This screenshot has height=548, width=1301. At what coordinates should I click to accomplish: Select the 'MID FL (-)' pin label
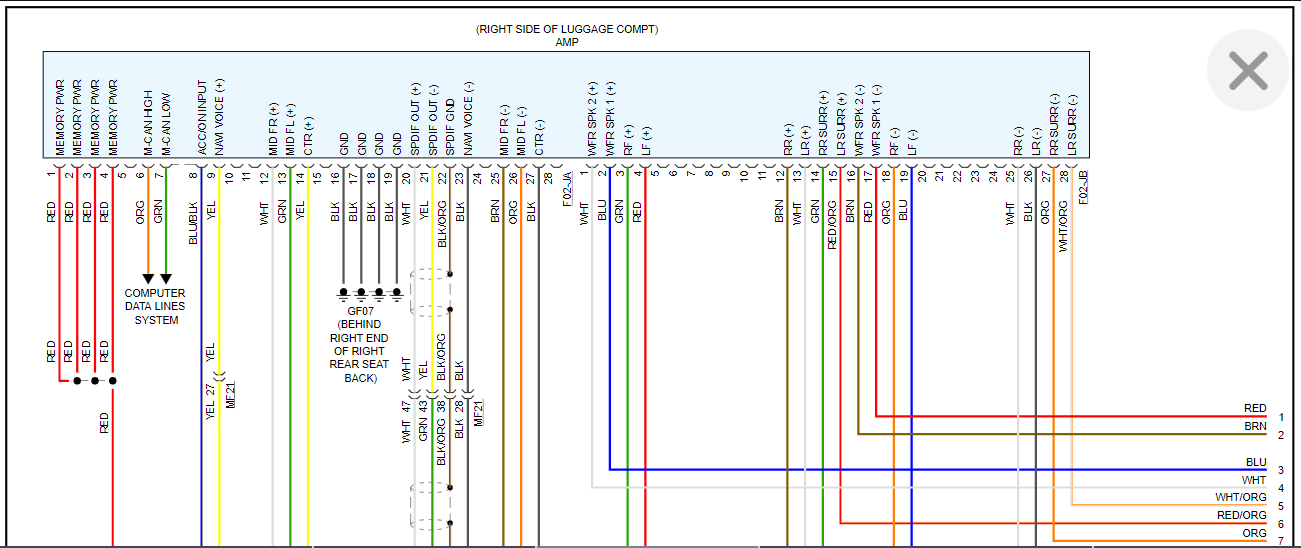(522, 129)
